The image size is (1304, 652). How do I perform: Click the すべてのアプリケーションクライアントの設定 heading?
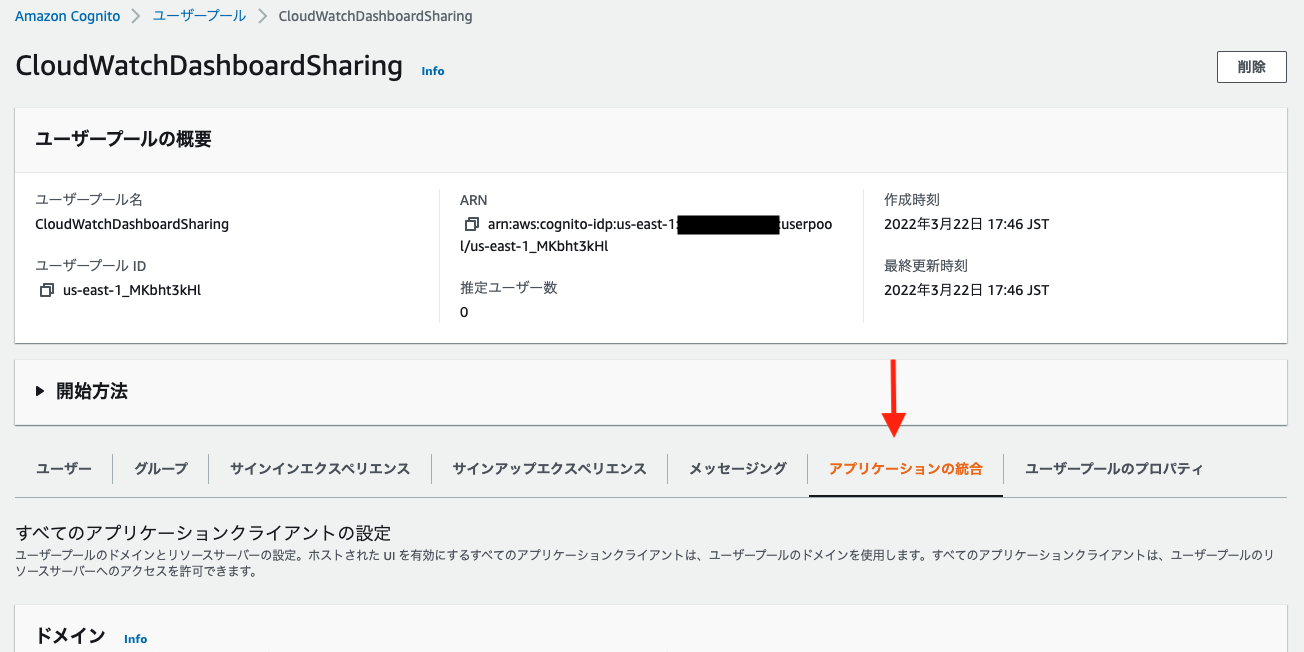[x=203, y=532]
